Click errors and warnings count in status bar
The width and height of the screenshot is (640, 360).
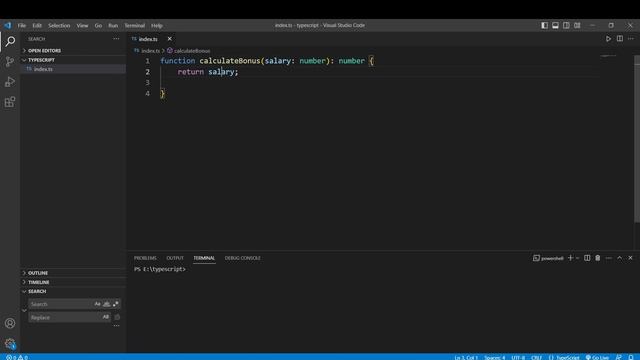coord(17,357)
